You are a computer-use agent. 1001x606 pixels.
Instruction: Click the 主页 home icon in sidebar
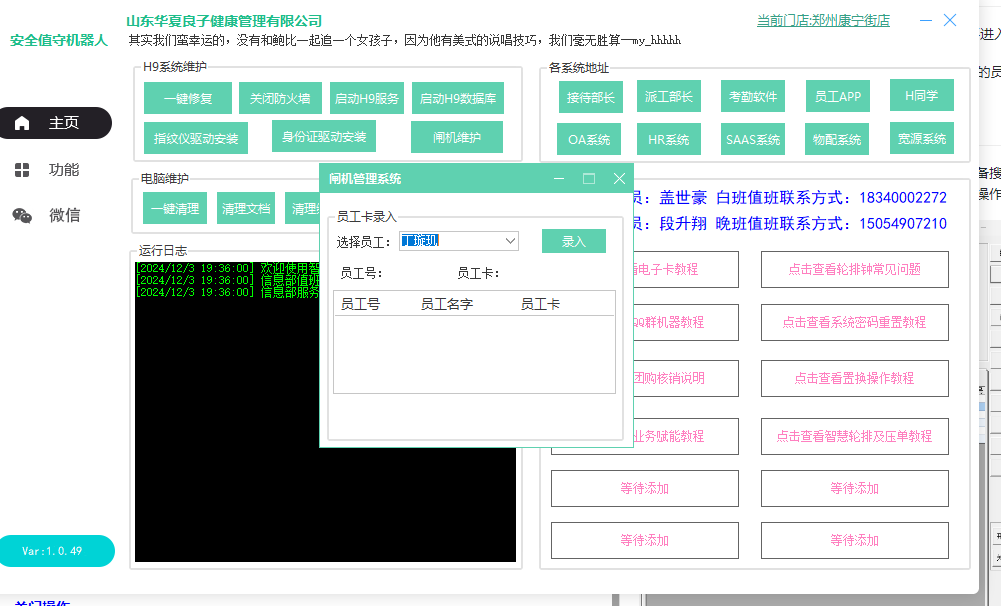pos(23,123)
